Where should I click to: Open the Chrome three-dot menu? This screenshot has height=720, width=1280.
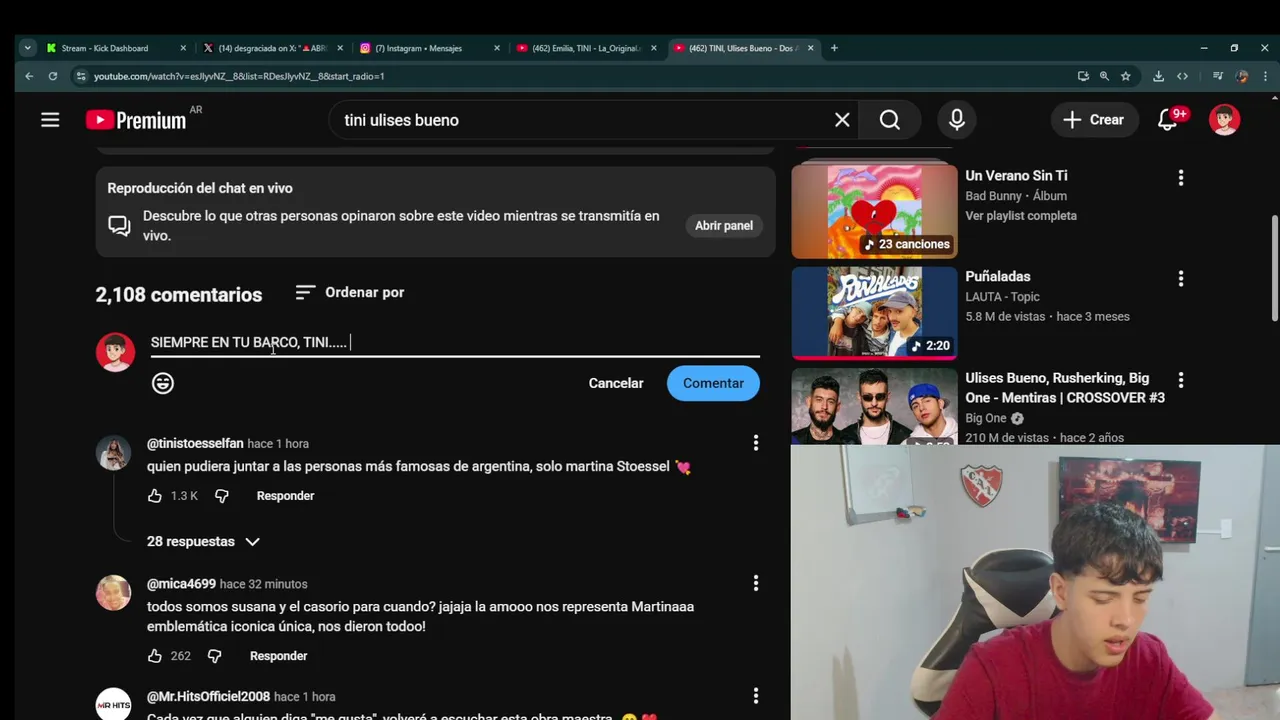point(1266,76)
